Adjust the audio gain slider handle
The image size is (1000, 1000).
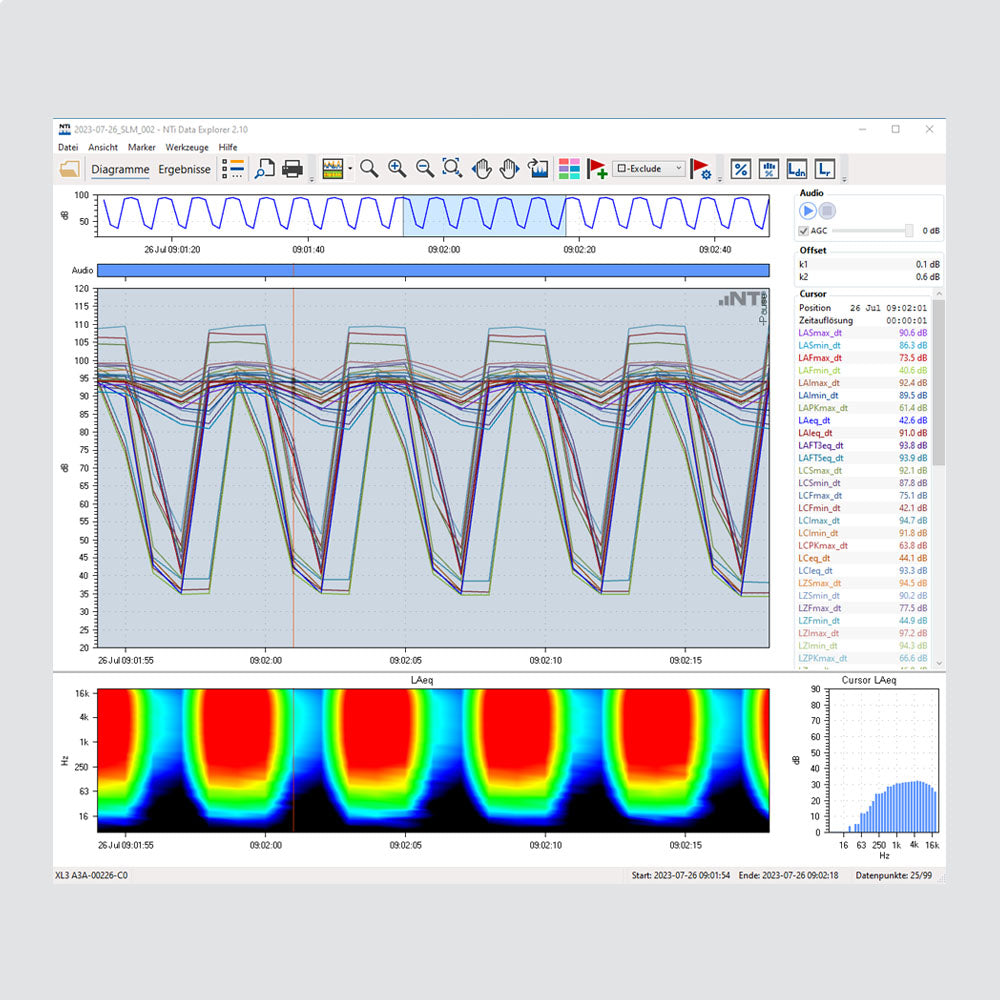[x=909, y=231]
